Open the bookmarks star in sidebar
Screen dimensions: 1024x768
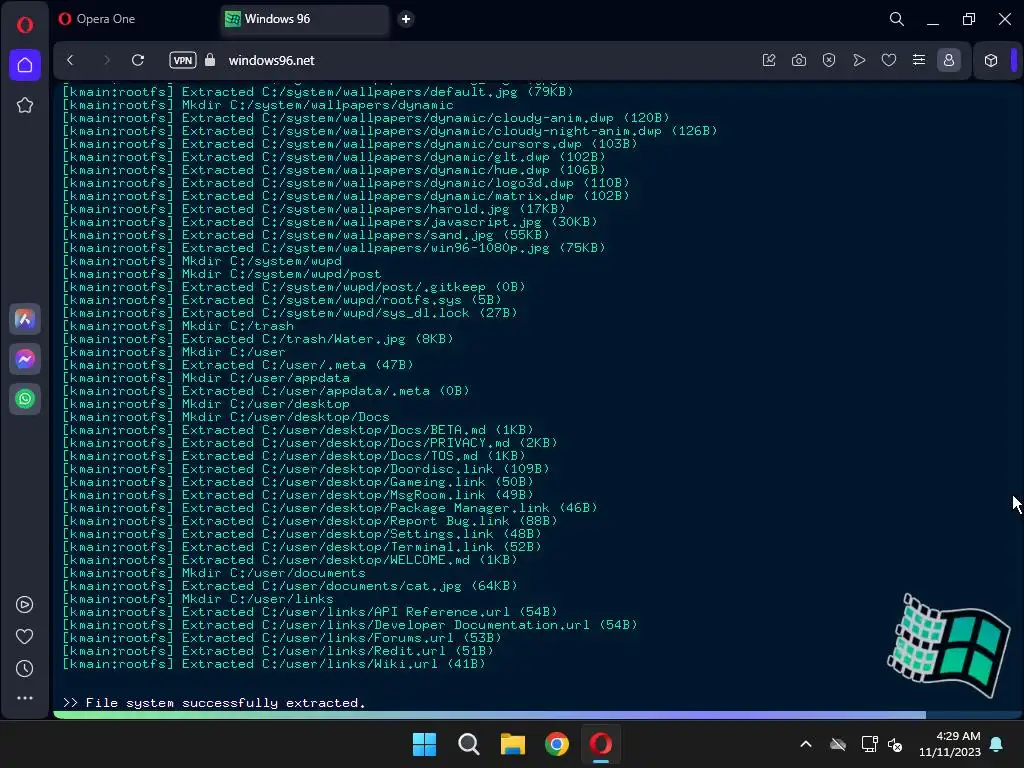click(x=25, y=105)
